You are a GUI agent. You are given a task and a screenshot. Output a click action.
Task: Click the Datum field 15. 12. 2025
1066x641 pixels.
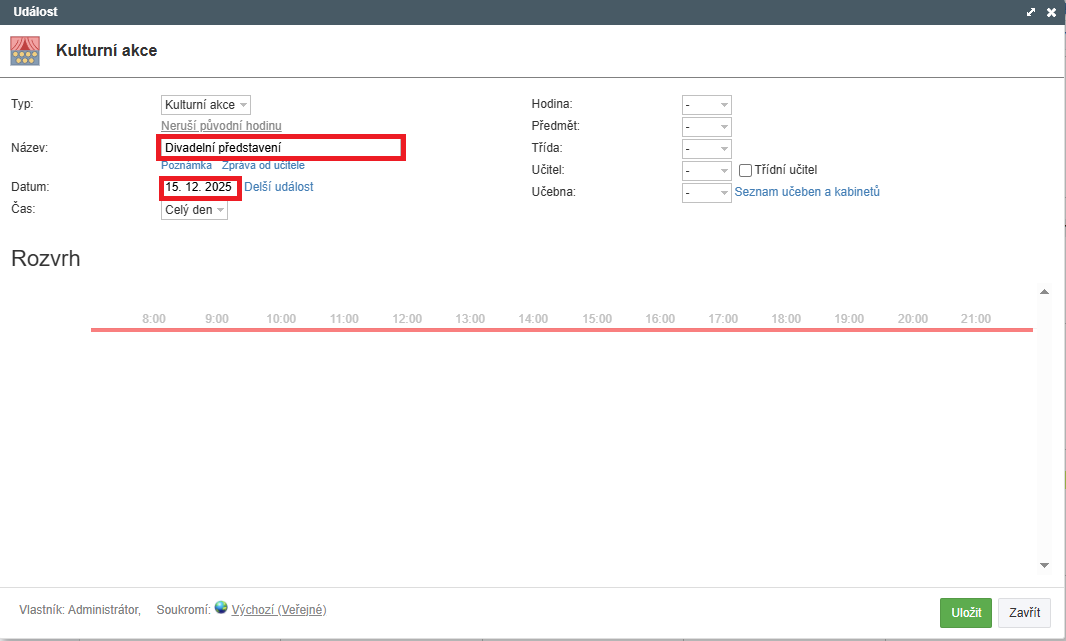(199, 187)
